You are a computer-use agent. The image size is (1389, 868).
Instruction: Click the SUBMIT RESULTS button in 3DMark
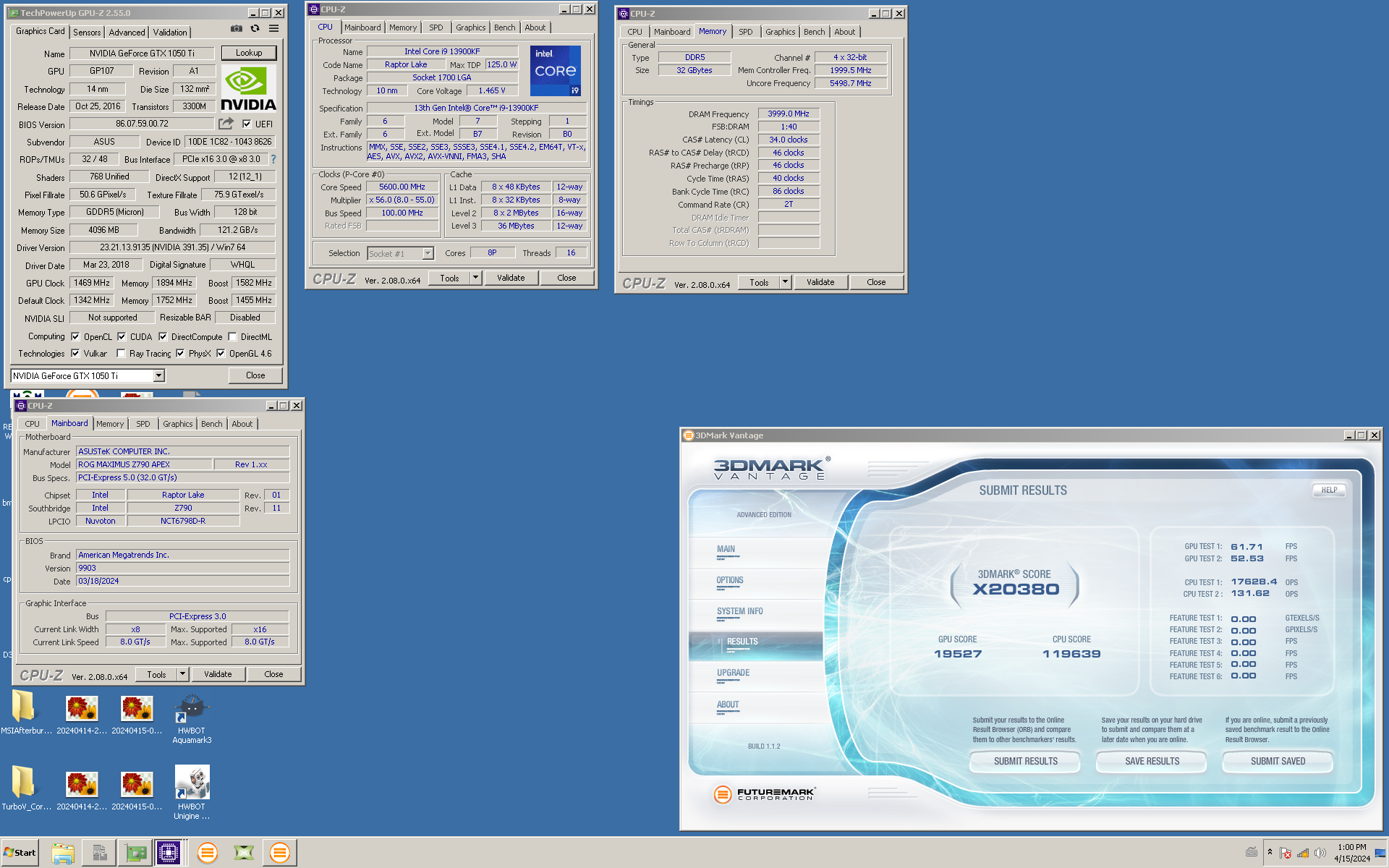(x=1026, y=761)
